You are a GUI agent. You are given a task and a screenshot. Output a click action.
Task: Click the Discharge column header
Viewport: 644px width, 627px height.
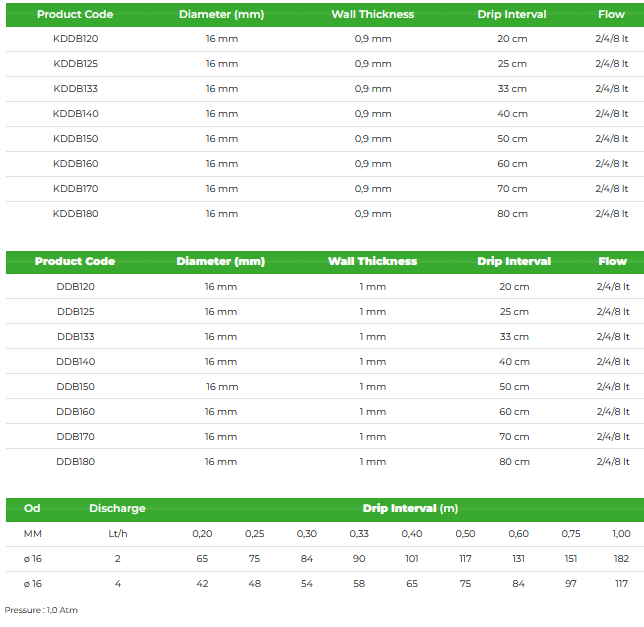click(x=117, y=508)
